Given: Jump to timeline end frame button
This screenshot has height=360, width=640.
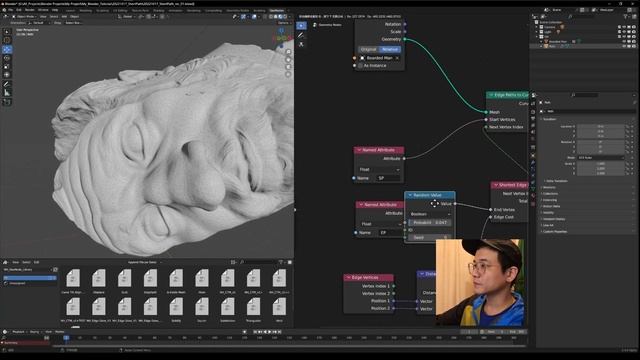Looking at the screenshot, I should click(280, 332).
